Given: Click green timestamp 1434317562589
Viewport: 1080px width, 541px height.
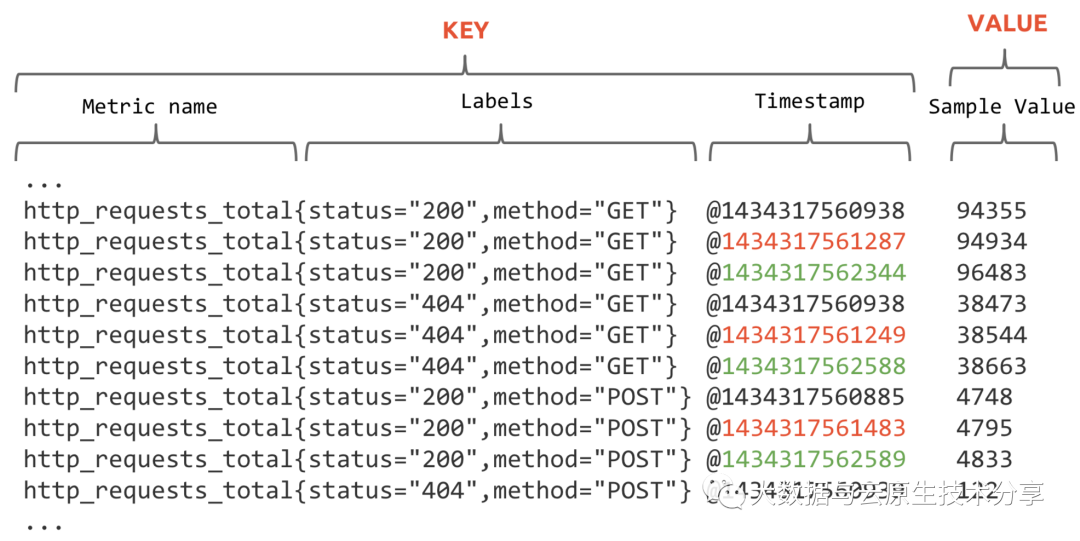Looking at the screenshot, I should click(813, 460).
